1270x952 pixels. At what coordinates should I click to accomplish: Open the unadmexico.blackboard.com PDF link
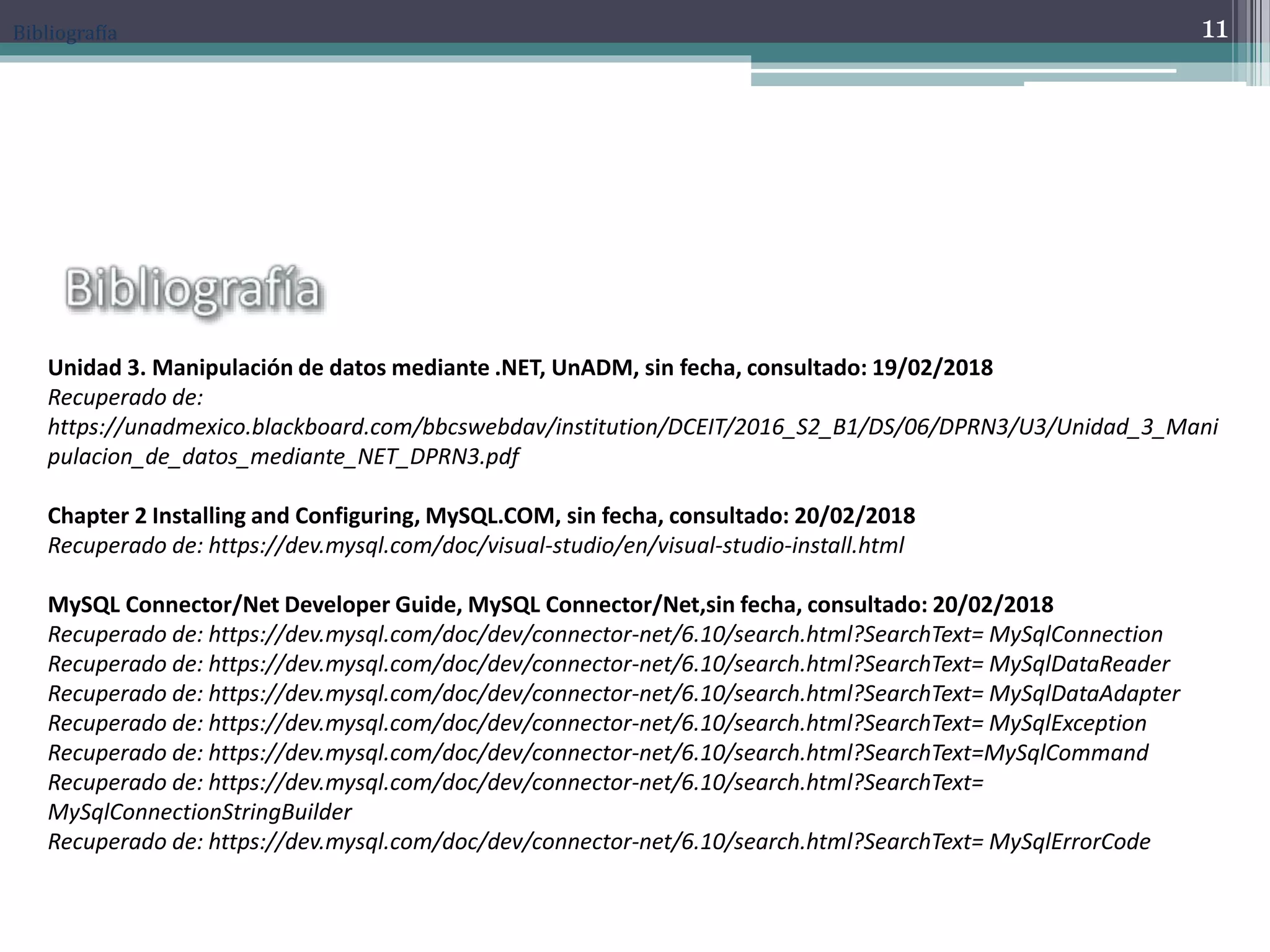click(633, 441)
